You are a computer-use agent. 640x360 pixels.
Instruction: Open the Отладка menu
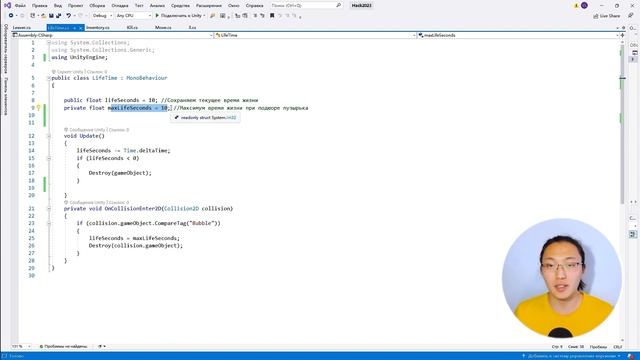(120, 5)
